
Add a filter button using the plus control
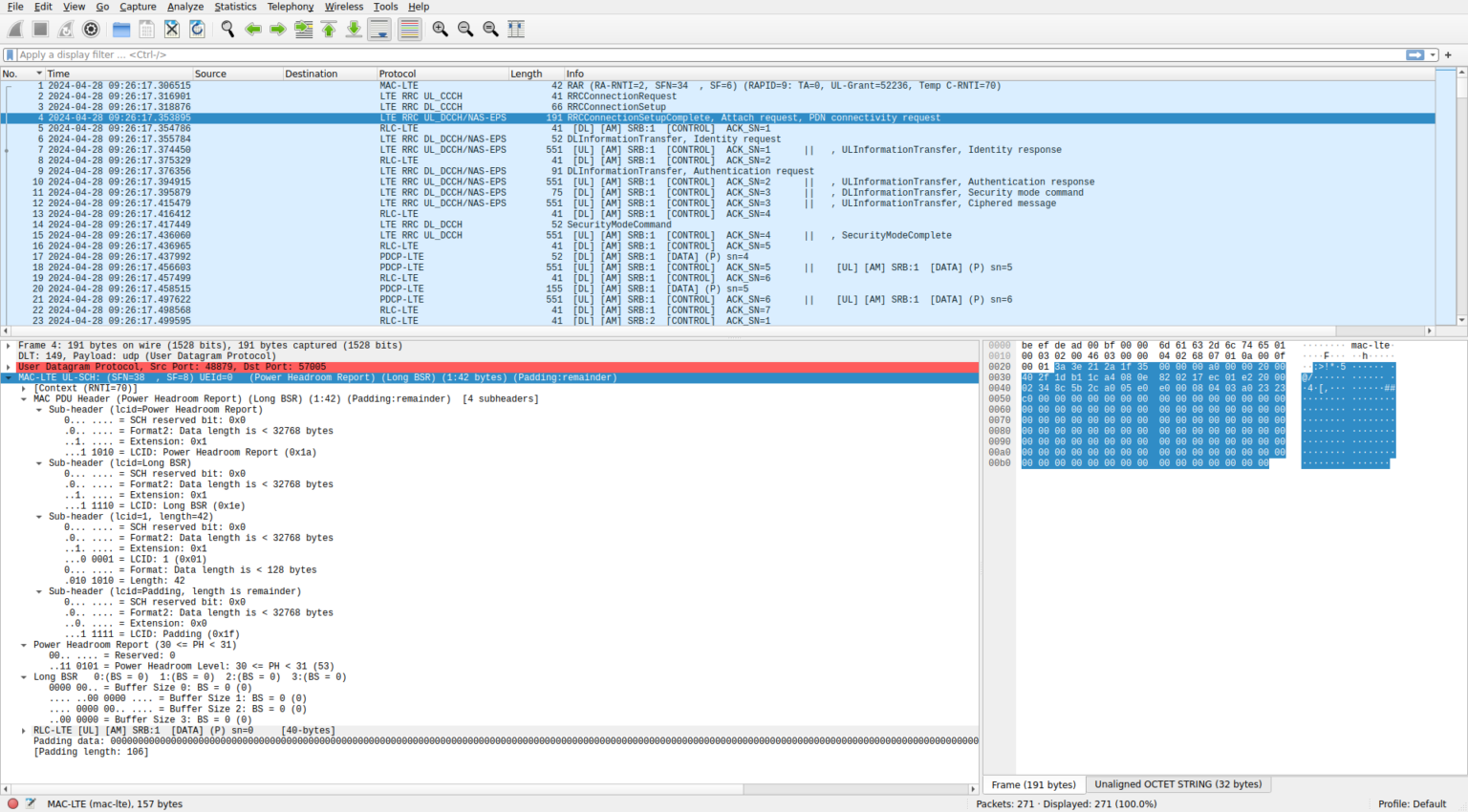click(1448, 54)
